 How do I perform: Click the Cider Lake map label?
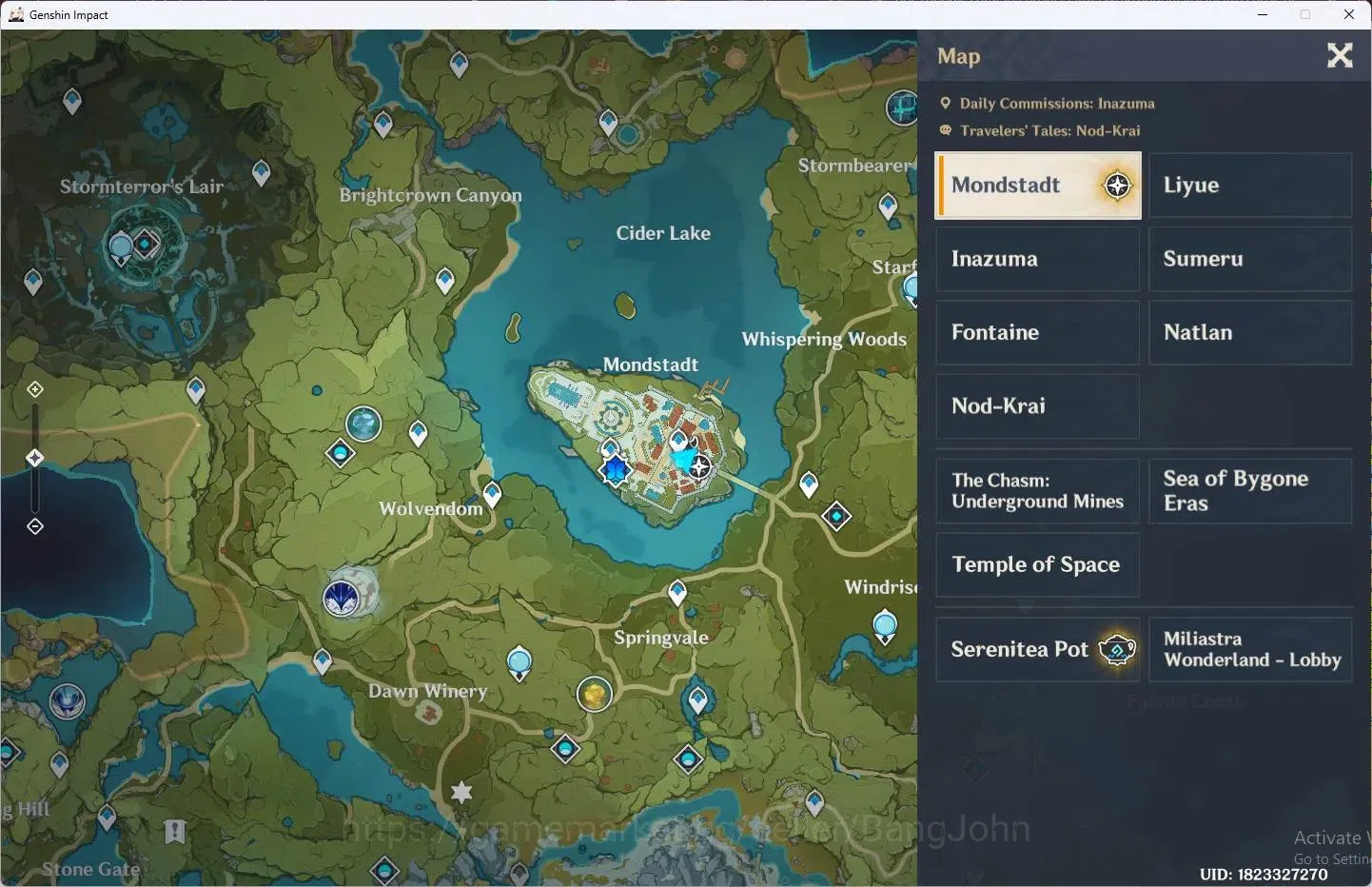pyautogui.click(x=663, y=233)
